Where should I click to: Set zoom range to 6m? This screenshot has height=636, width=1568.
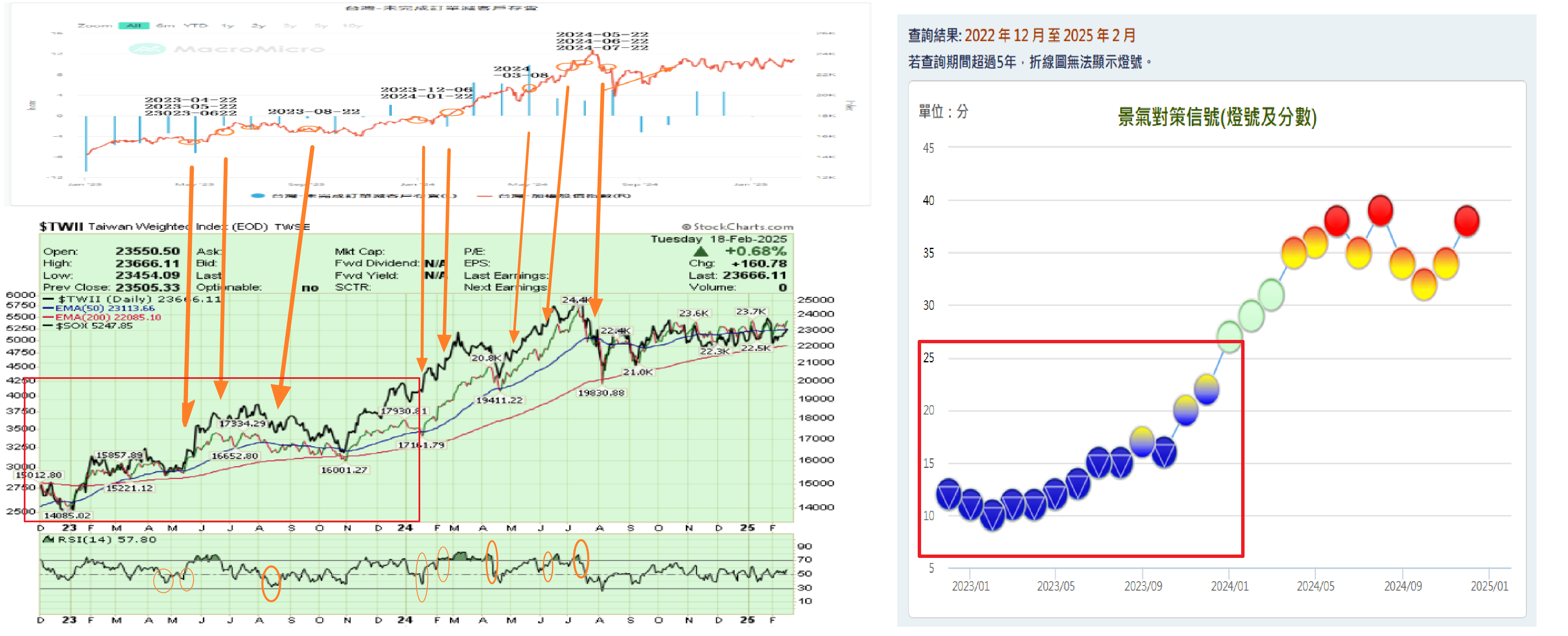pyautogui.click(x=165, y=25)
